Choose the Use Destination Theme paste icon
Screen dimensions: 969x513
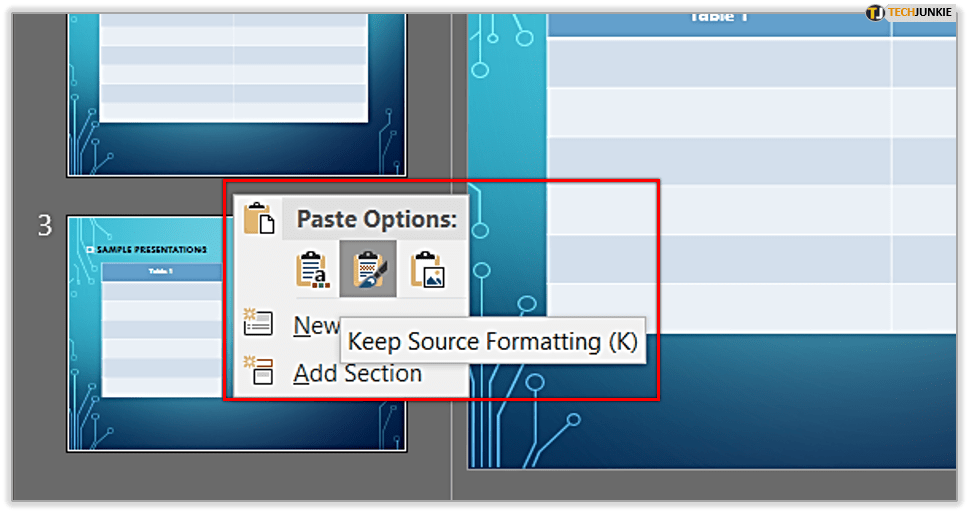(x=312, y=270)
